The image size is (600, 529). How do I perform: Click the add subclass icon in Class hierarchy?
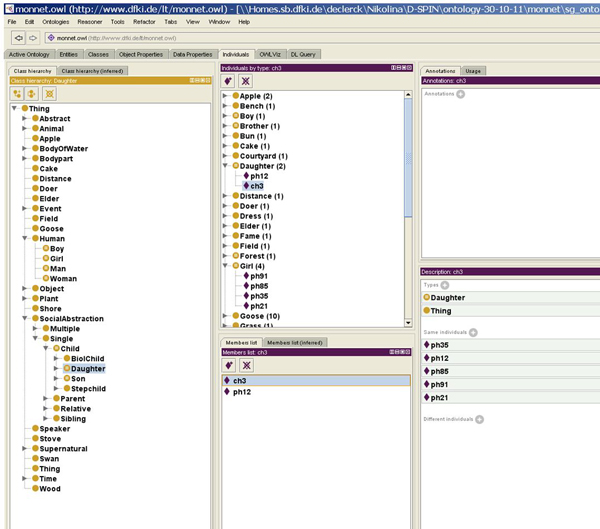coord(17,93)
